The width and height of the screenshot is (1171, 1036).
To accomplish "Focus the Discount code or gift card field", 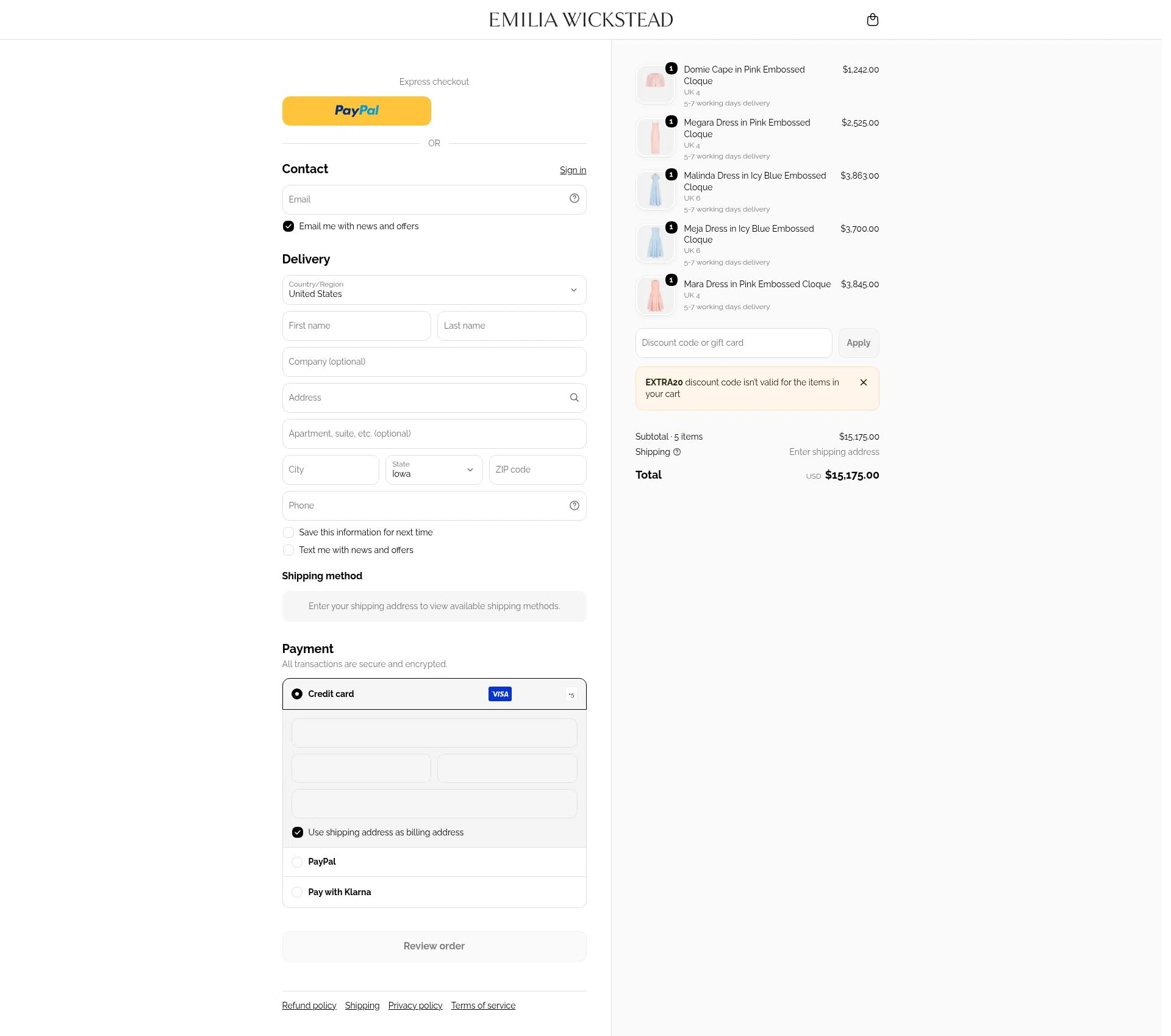I will 734,343.
